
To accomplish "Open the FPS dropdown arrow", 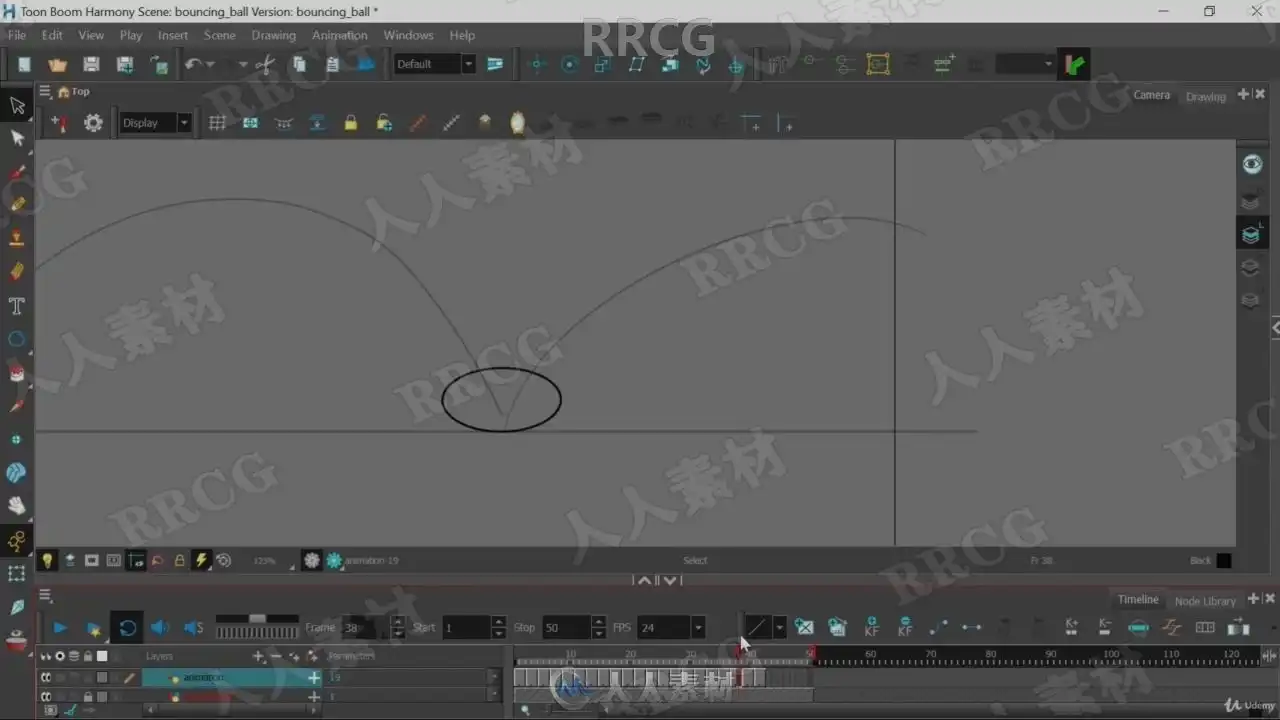I will tap(698, 628).
